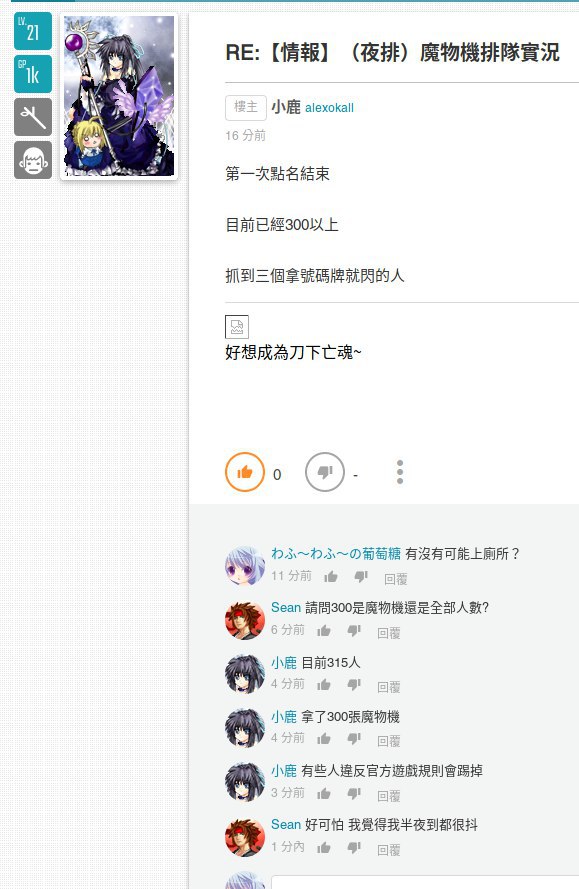Viewport: 579px width, 889px height.
Task: Reply to the 拿了300張魔物機 comment
Action: click(x=389, y=740)
